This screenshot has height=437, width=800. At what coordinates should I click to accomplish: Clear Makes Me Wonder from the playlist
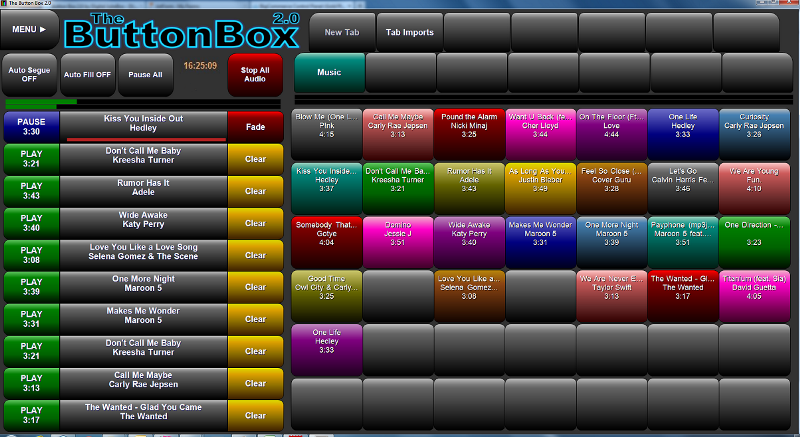point(255,319)
